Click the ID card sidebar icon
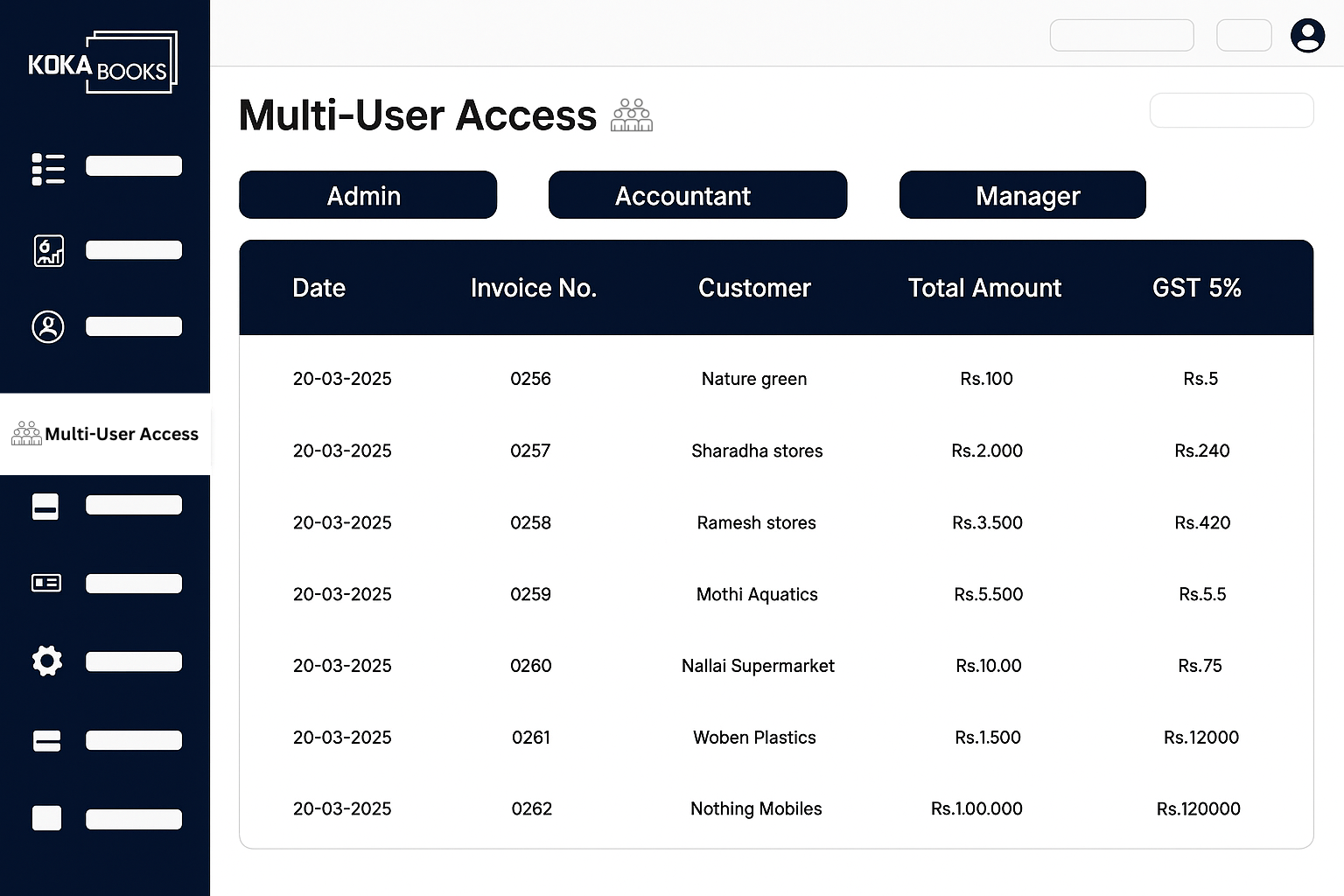Screen dimensions: 1344x896 coord(46,583)
